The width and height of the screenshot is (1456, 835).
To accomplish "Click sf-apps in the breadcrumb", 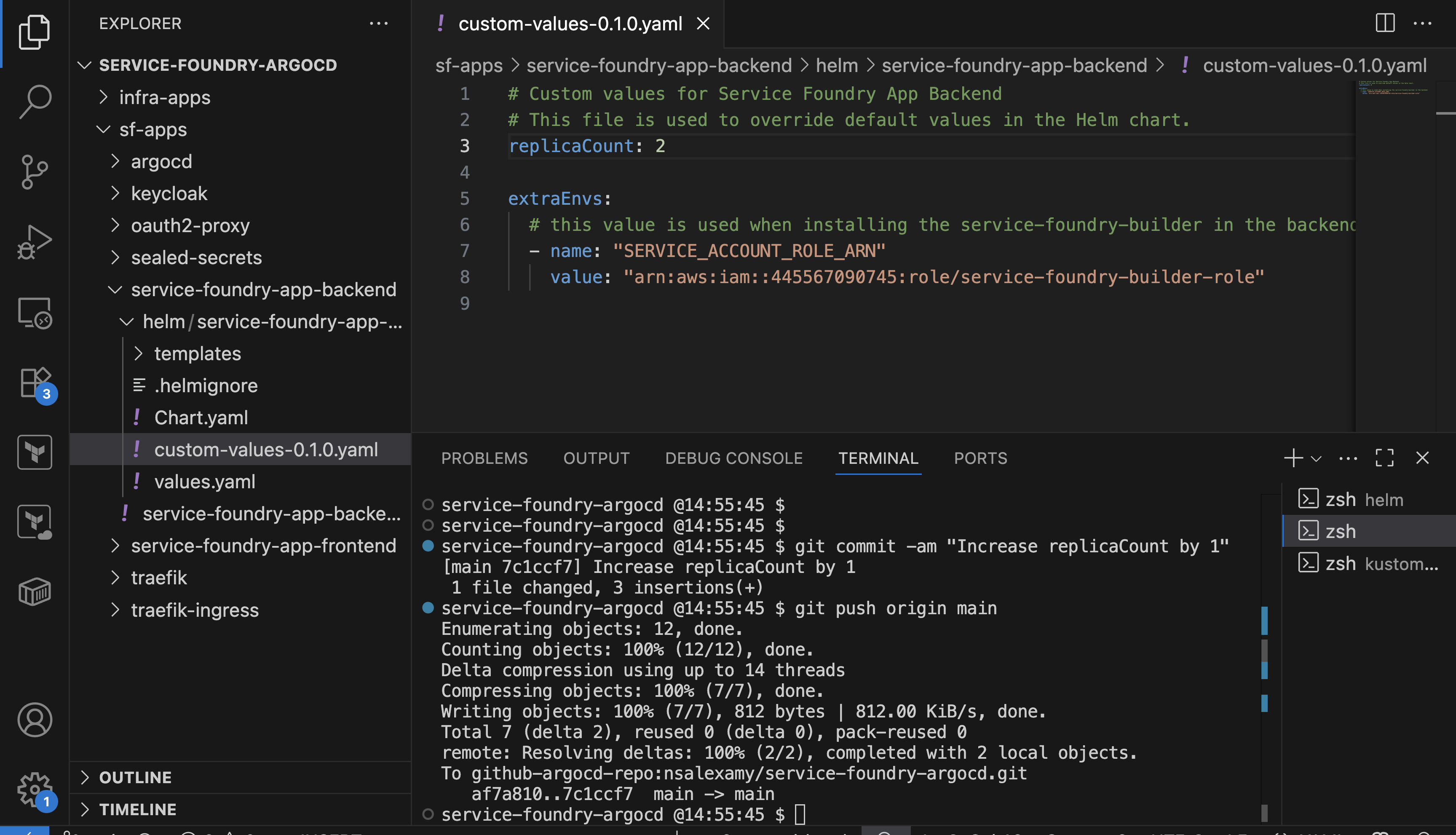I will [468, 65].
